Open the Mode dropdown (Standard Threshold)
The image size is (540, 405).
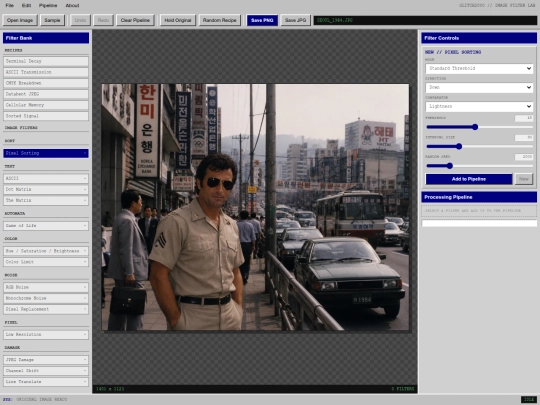[479, 69]
